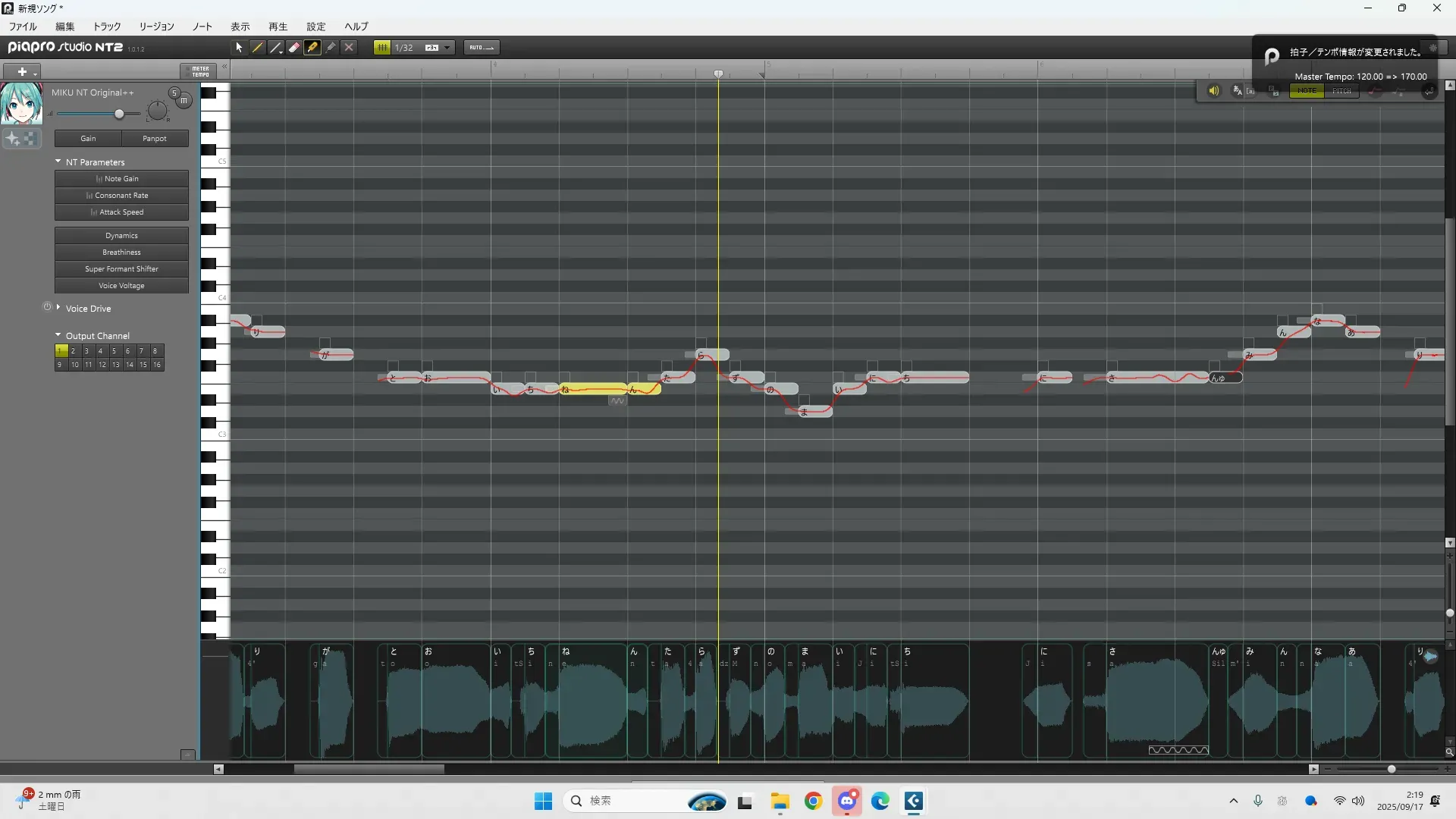The image size is (1456, 819).
Task: Click the track volume slider knob
Action: 119,114
